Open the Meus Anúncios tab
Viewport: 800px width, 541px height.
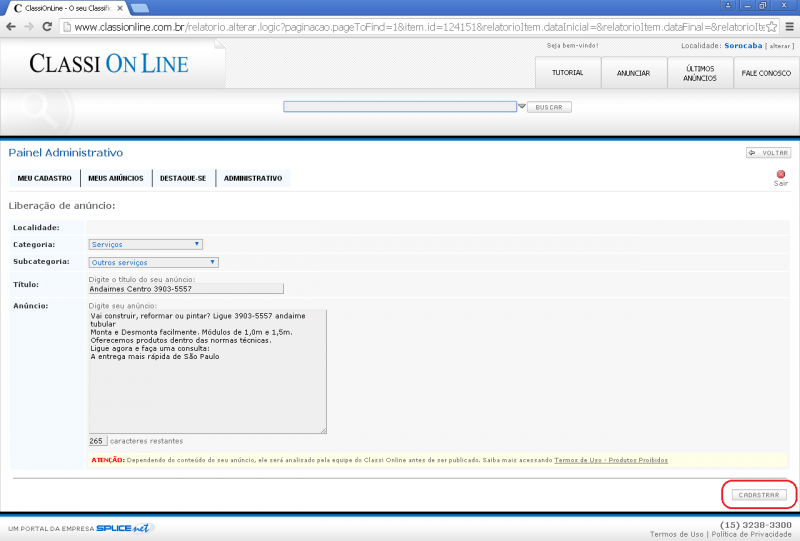[x=115, y=178]
